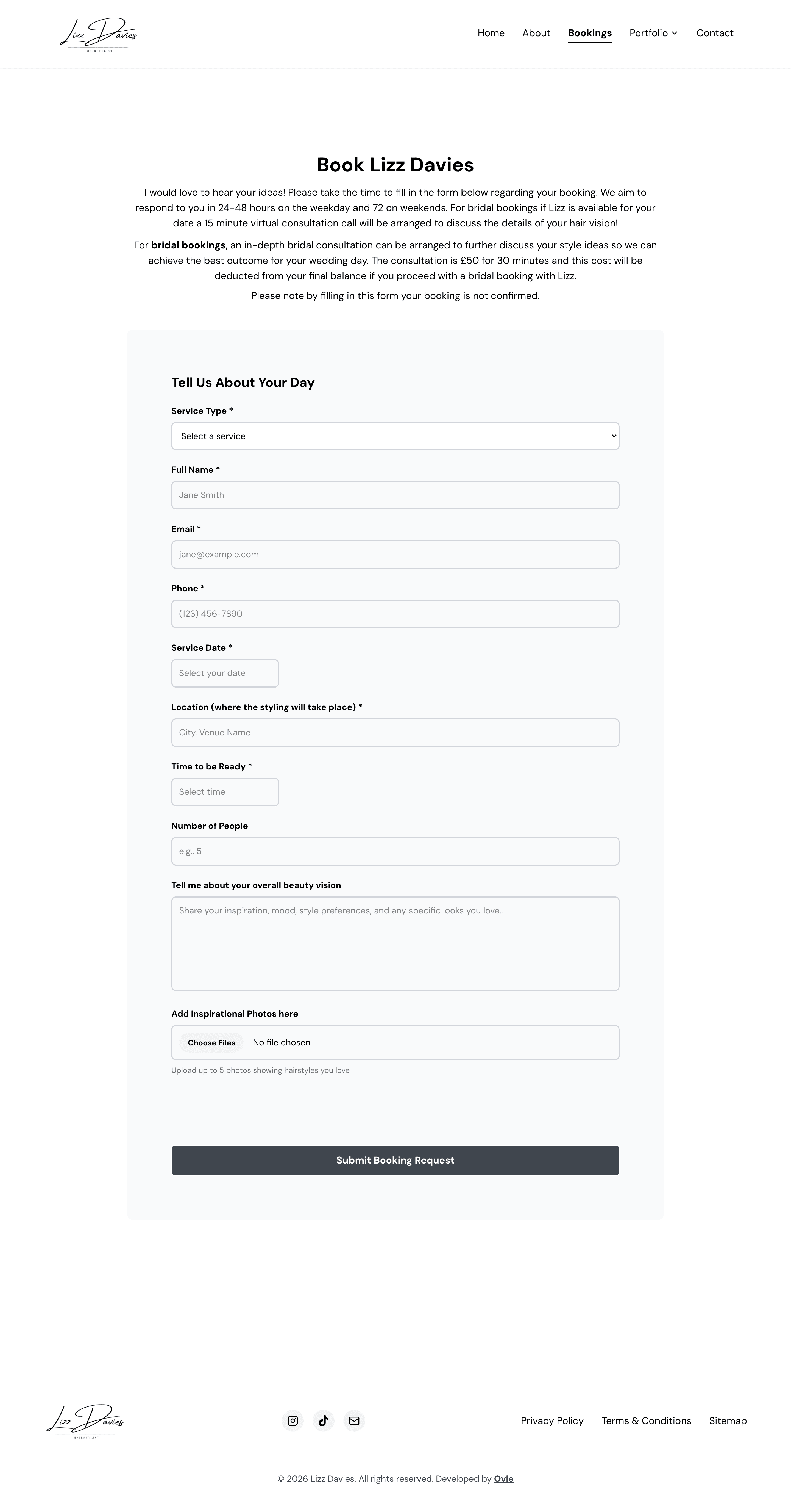The width and height of the screenshot is (791, 1512).
Task: Open the About page
Action: (x=536, y=33)
